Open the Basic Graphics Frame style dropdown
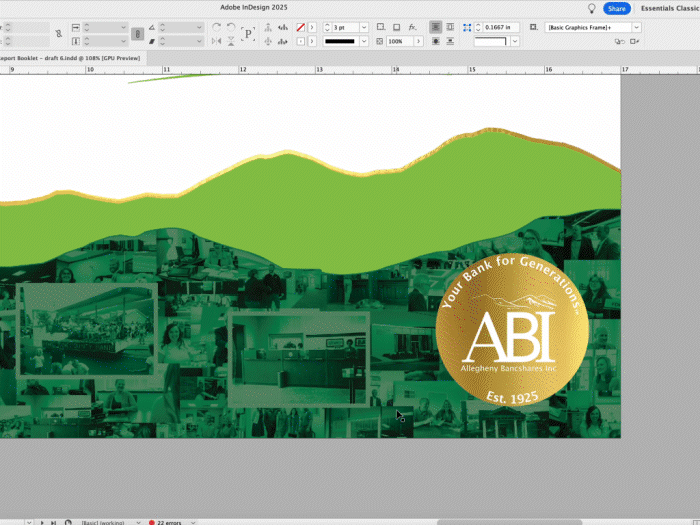 pos(637,28)
